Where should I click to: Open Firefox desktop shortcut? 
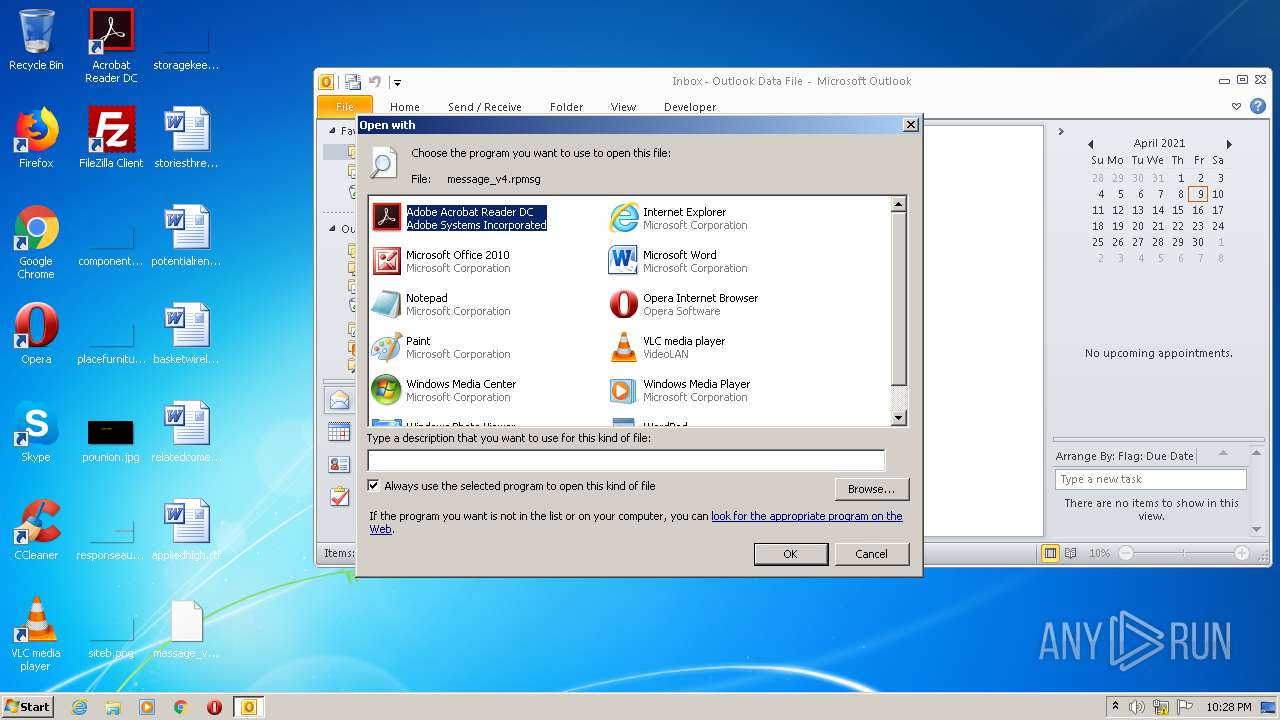36,139
